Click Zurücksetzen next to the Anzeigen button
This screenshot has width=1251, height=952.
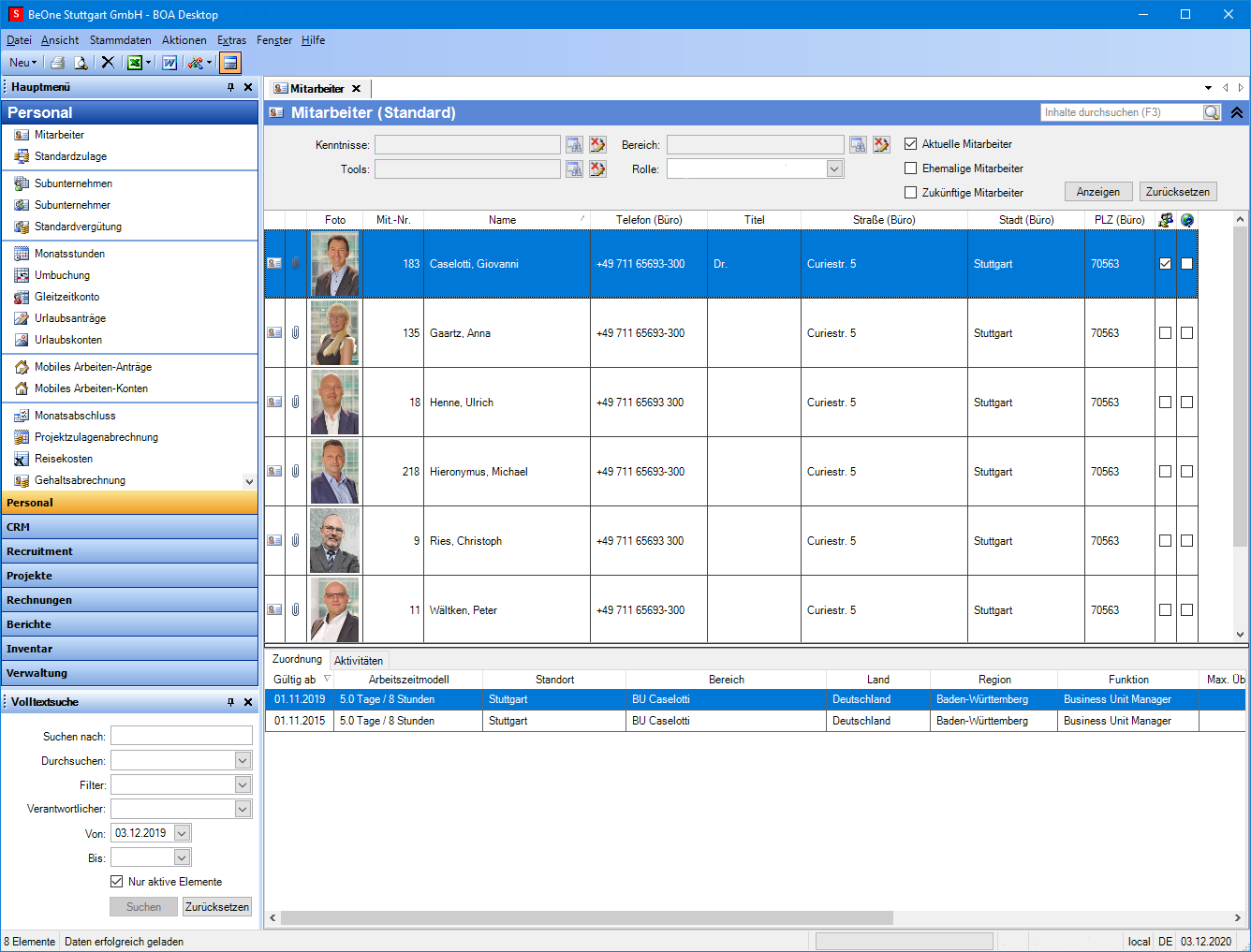[x=1177, y=192]
